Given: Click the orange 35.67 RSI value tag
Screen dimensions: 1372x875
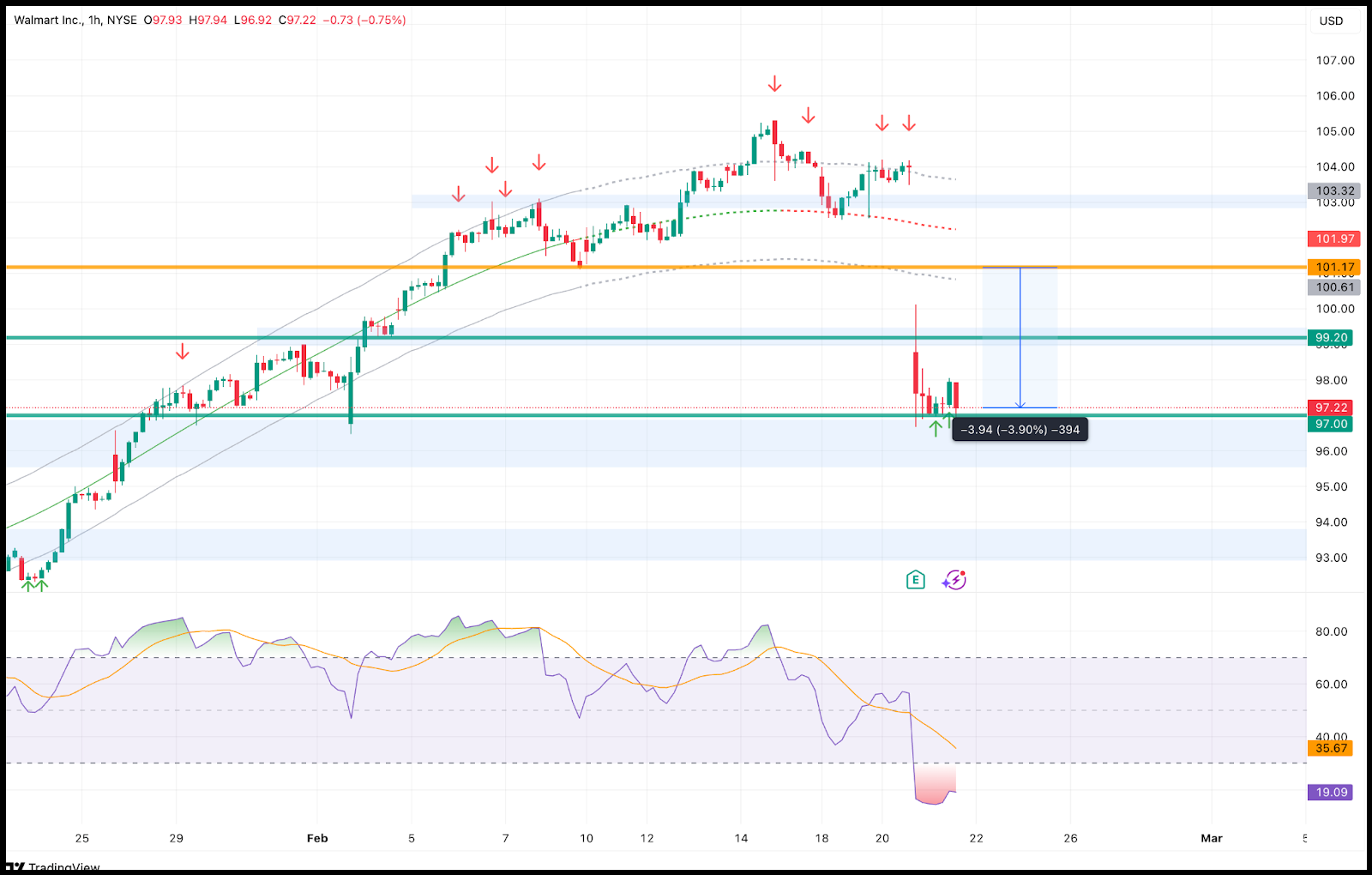Looking at the screenshot, I should coord(1331,748).
